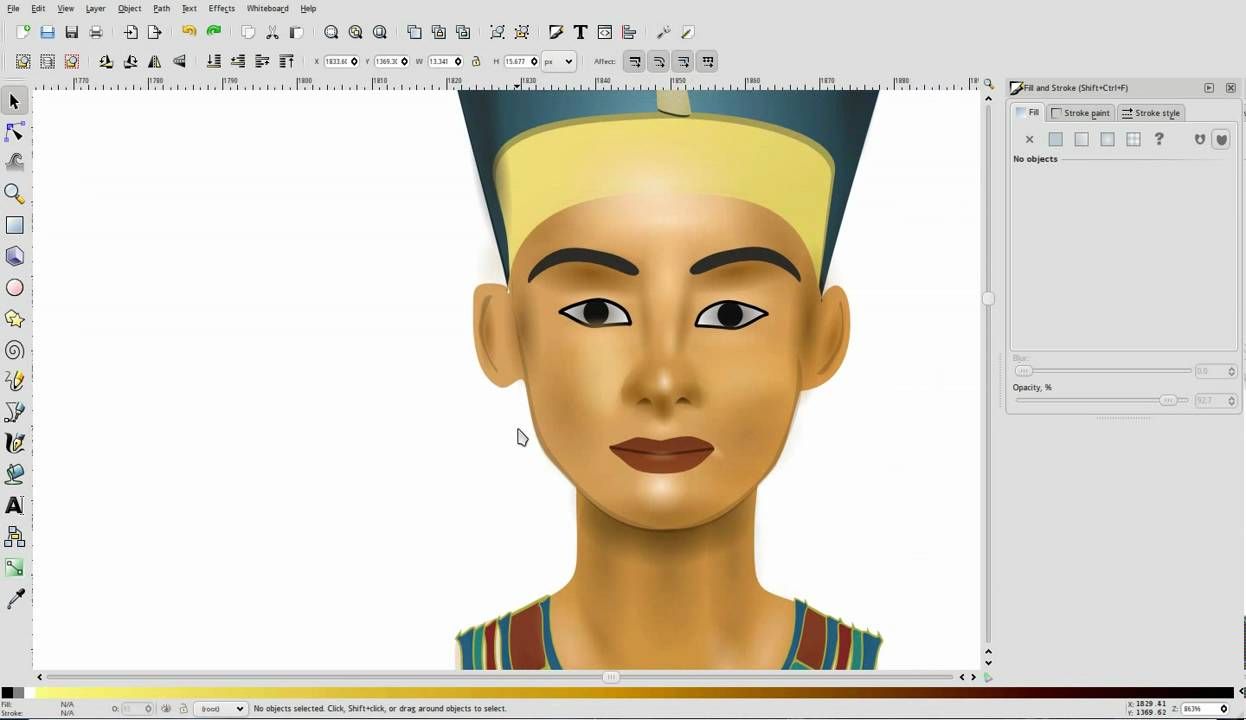Activate the Text tool
The width and height of the screenshot is (1246, 720).
(x=15, y=505)
